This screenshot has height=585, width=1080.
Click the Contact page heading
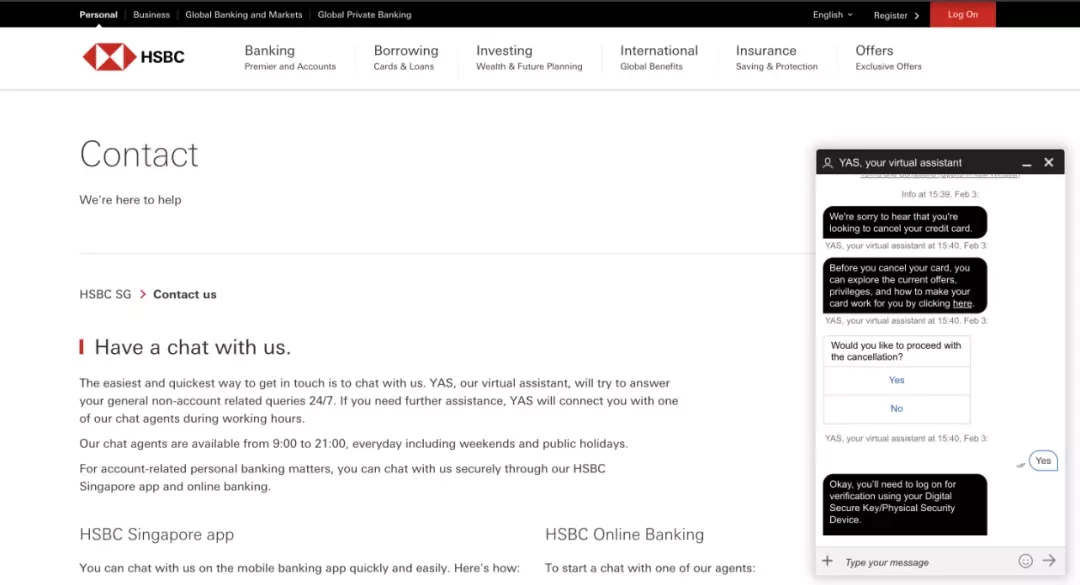point(139,154)
